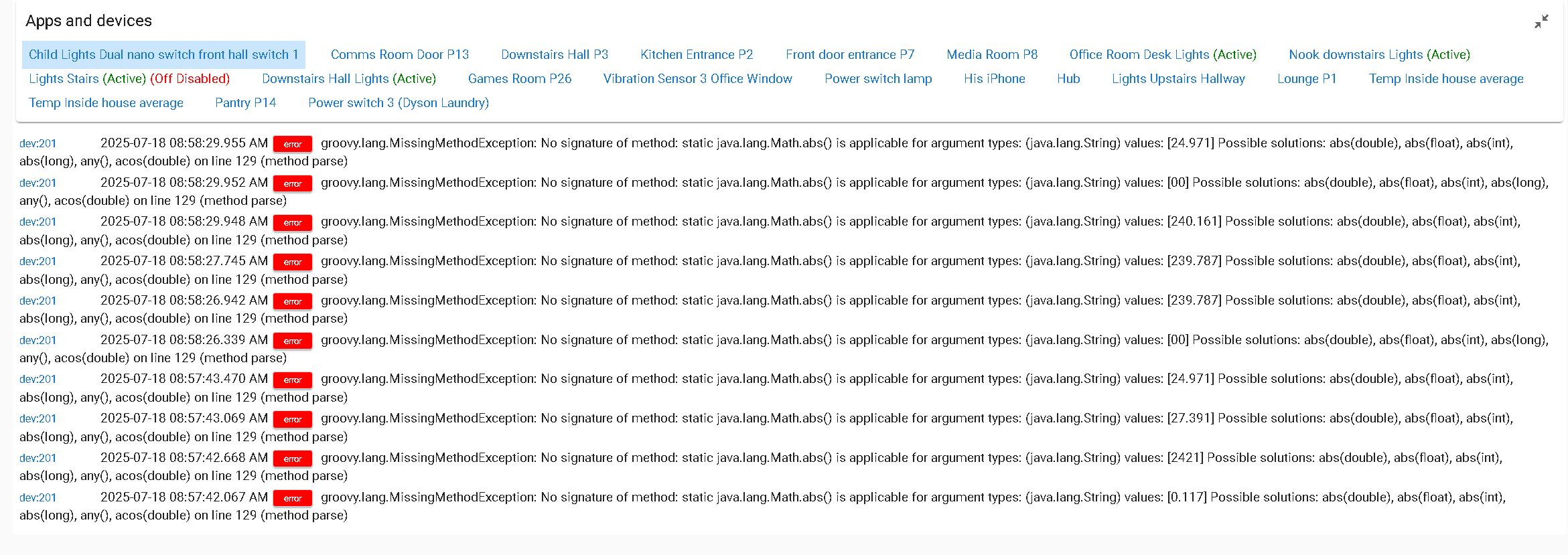Filter by Pantry P14
Screen dimensions: 1568x555
click(x=245, y=103)
